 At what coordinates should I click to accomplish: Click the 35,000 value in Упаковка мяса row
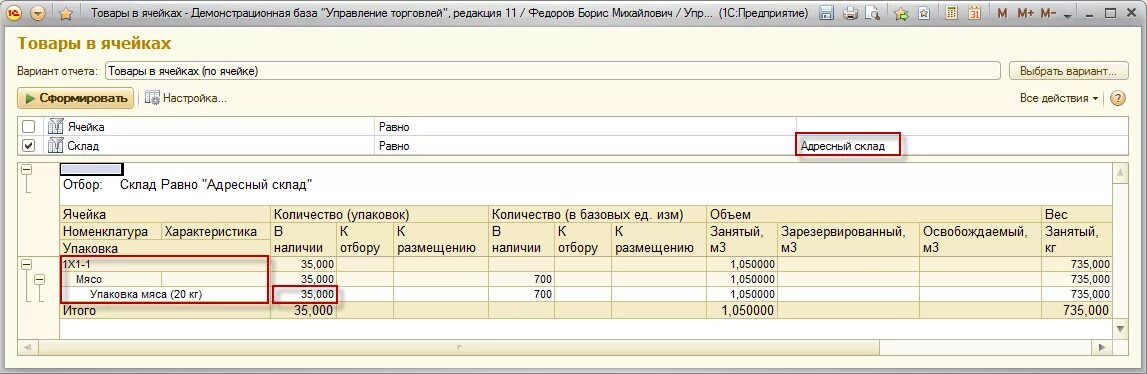tap(318, 294)
